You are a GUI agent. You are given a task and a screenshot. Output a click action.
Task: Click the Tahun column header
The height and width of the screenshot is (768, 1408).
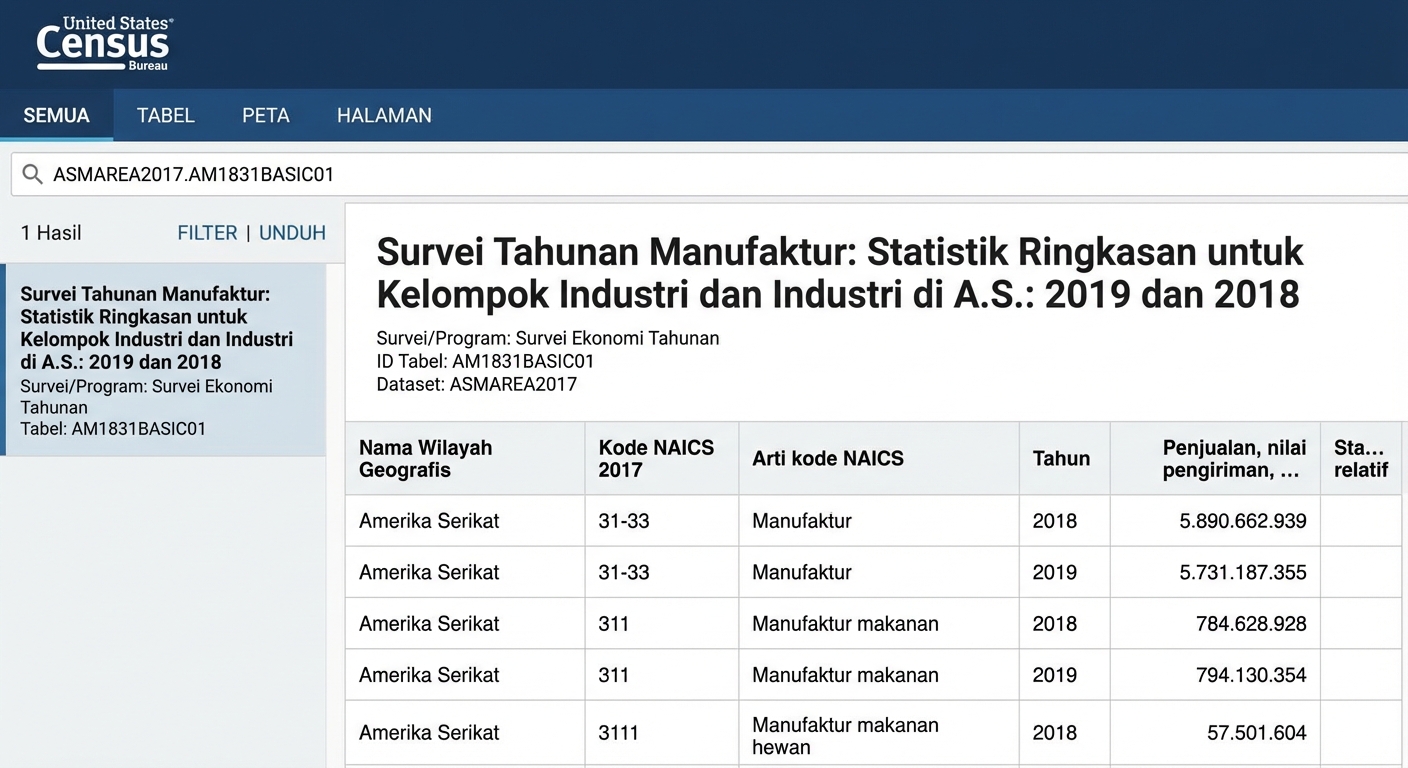(x=1063, y=459)
